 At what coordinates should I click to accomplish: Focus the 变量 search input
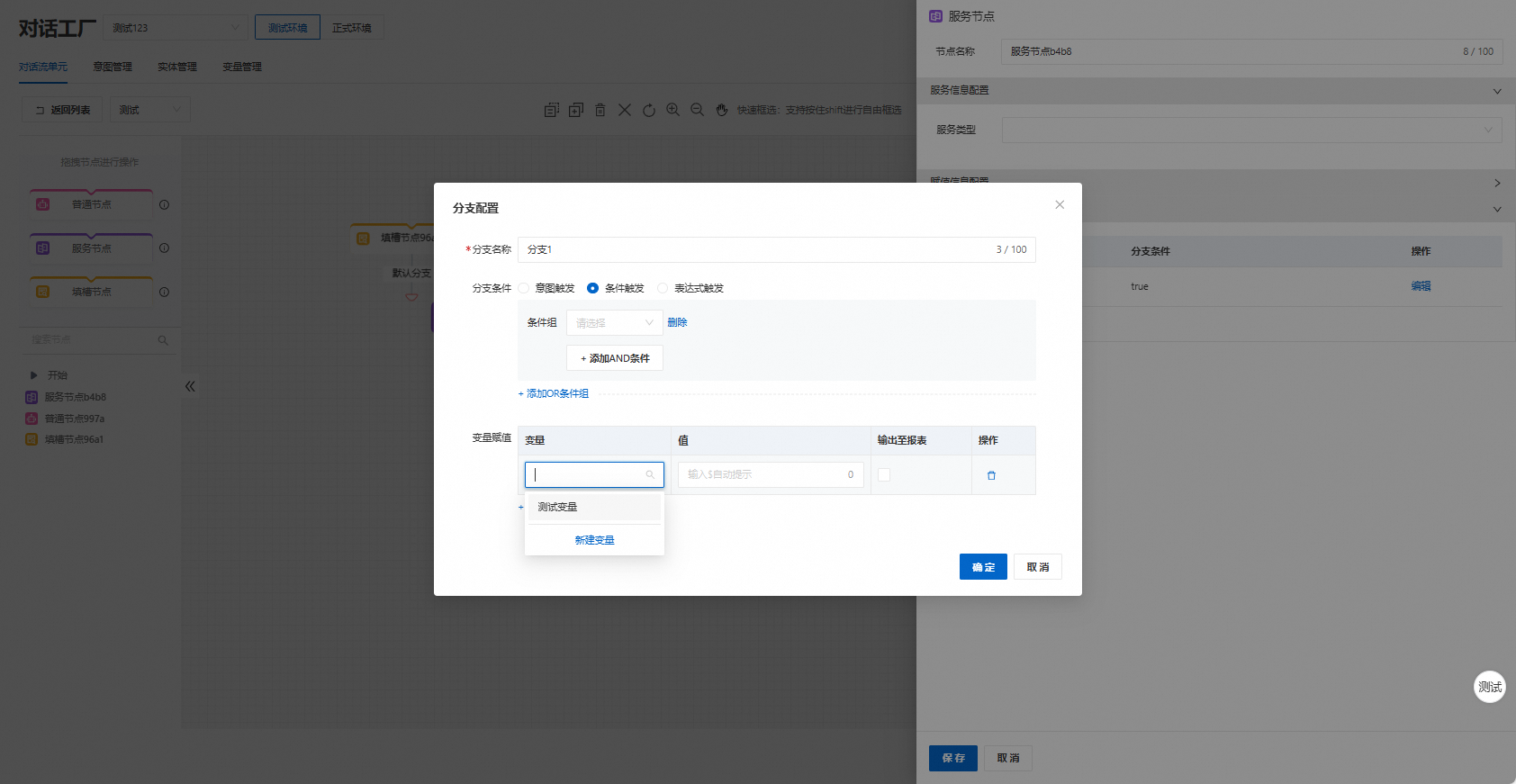click(594, 474)
